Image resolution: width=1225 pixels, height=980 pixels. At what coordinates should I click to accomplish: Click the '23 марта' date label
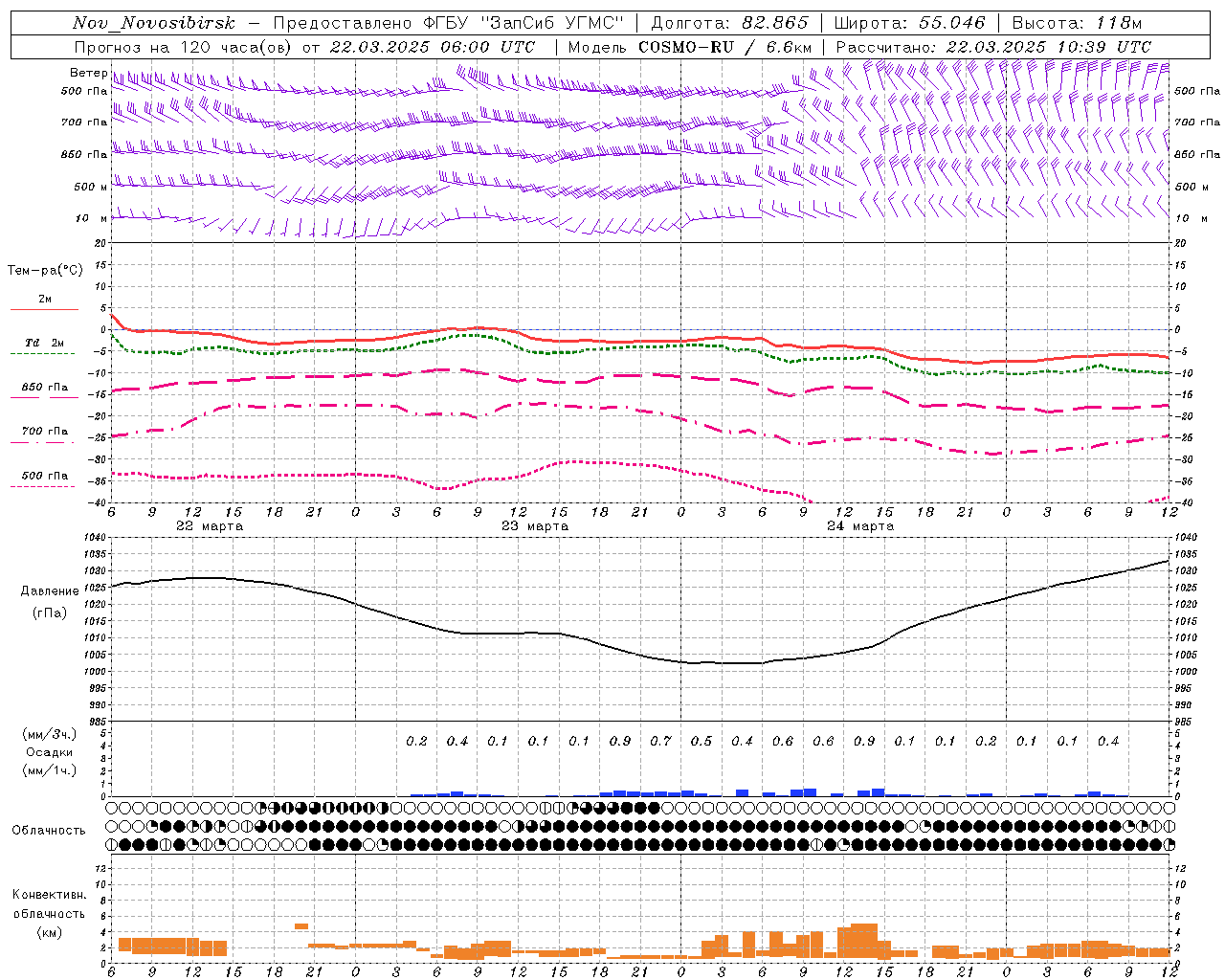tap(535, 526)
